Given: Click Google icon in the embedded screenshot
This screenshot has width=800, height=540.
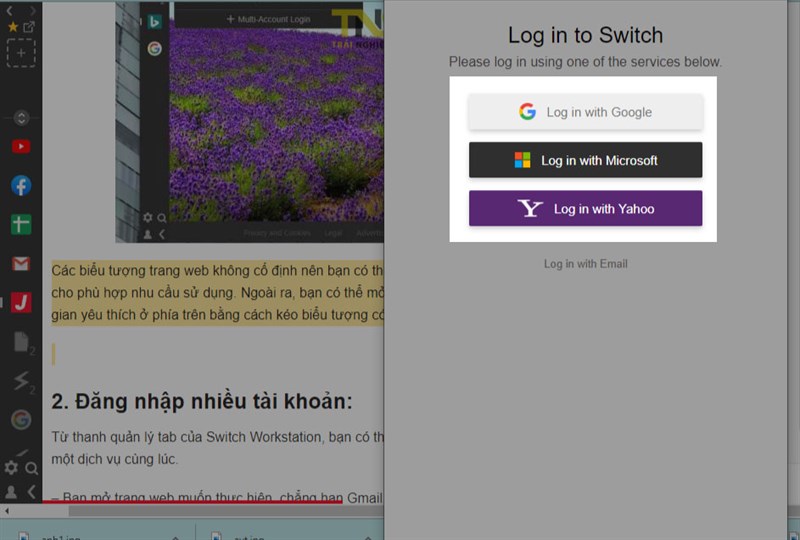Looking at the screenshot, I should coord(155,48).
